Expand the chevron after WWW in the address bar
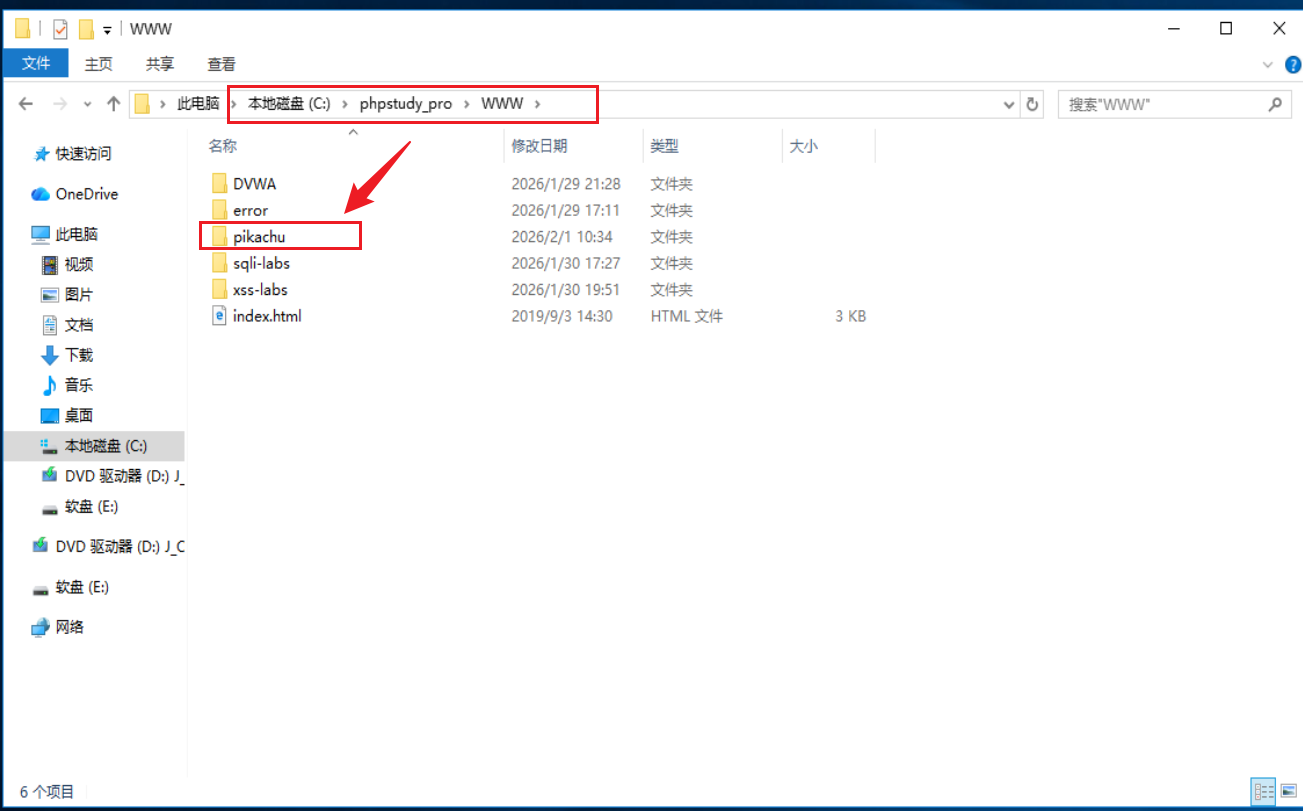 (x=537, y=104)
